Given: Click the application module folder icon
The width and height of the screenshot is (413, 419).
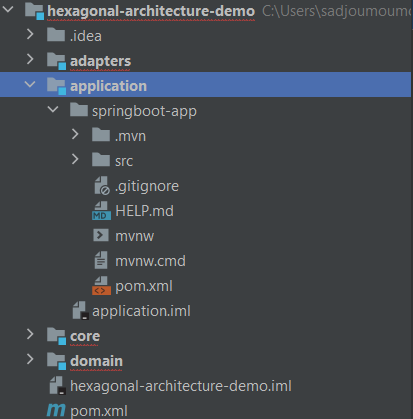Looking at the screenshot, I should pos(56,86).
